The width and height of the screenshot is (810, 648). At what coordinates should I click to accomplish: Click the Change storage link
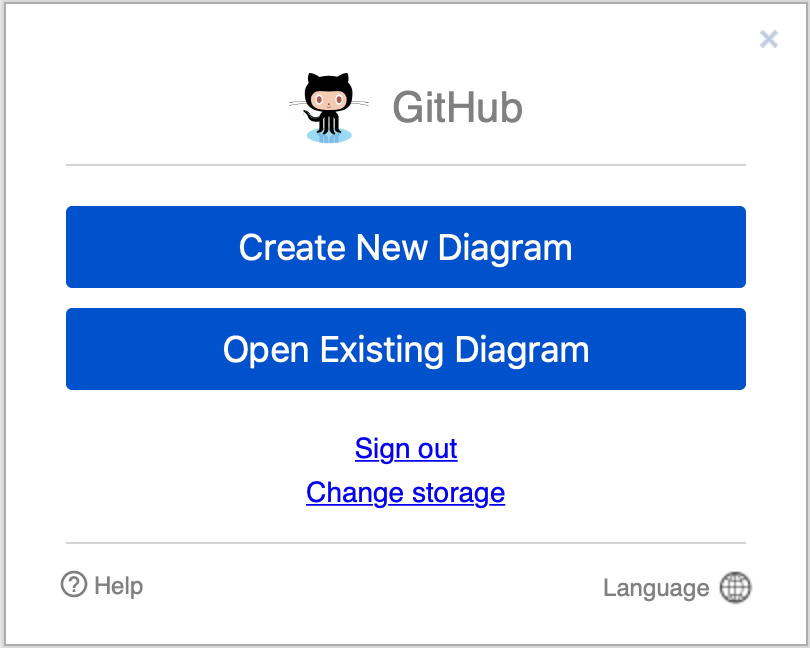tap(405, 493)
